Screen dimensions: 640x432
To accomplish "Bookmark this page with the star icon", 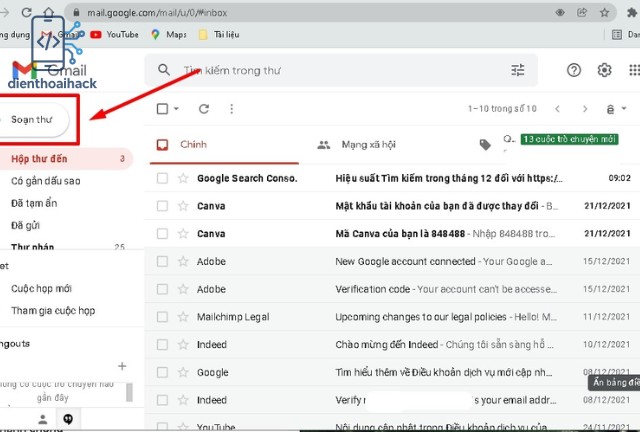I will [604, 13].
